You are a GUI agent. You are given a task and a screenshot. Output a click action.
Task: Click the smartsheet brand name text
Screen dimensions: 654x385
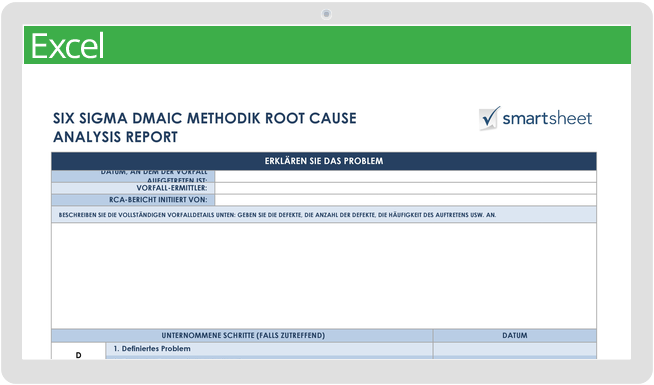pyautogui.click(x=547, y=118)
